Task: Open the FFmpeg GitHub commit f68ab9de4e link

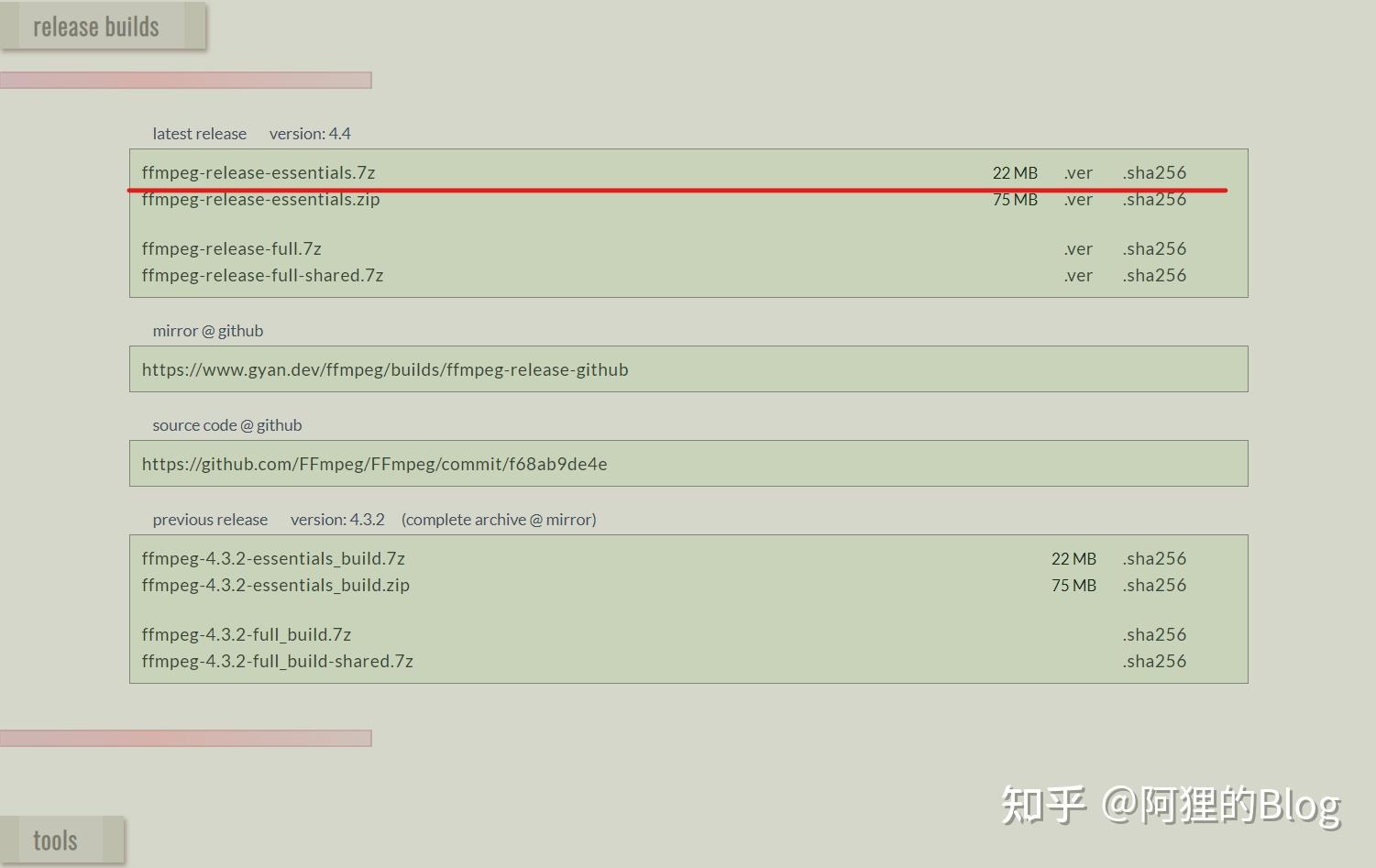Action: click(374, 464)
